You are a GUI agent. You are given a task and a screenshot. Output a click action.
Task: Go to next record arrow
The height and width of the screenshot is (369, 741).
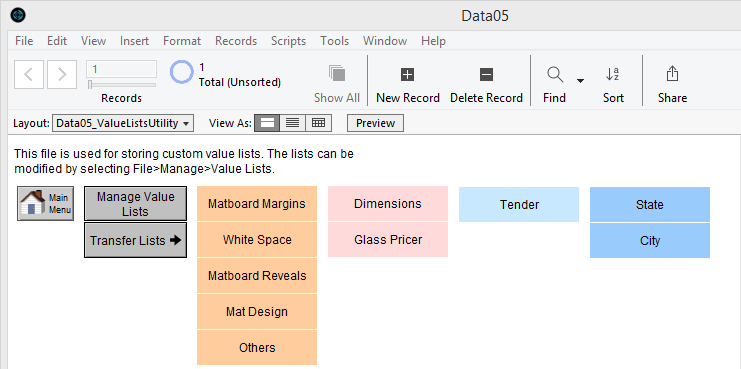62,74
